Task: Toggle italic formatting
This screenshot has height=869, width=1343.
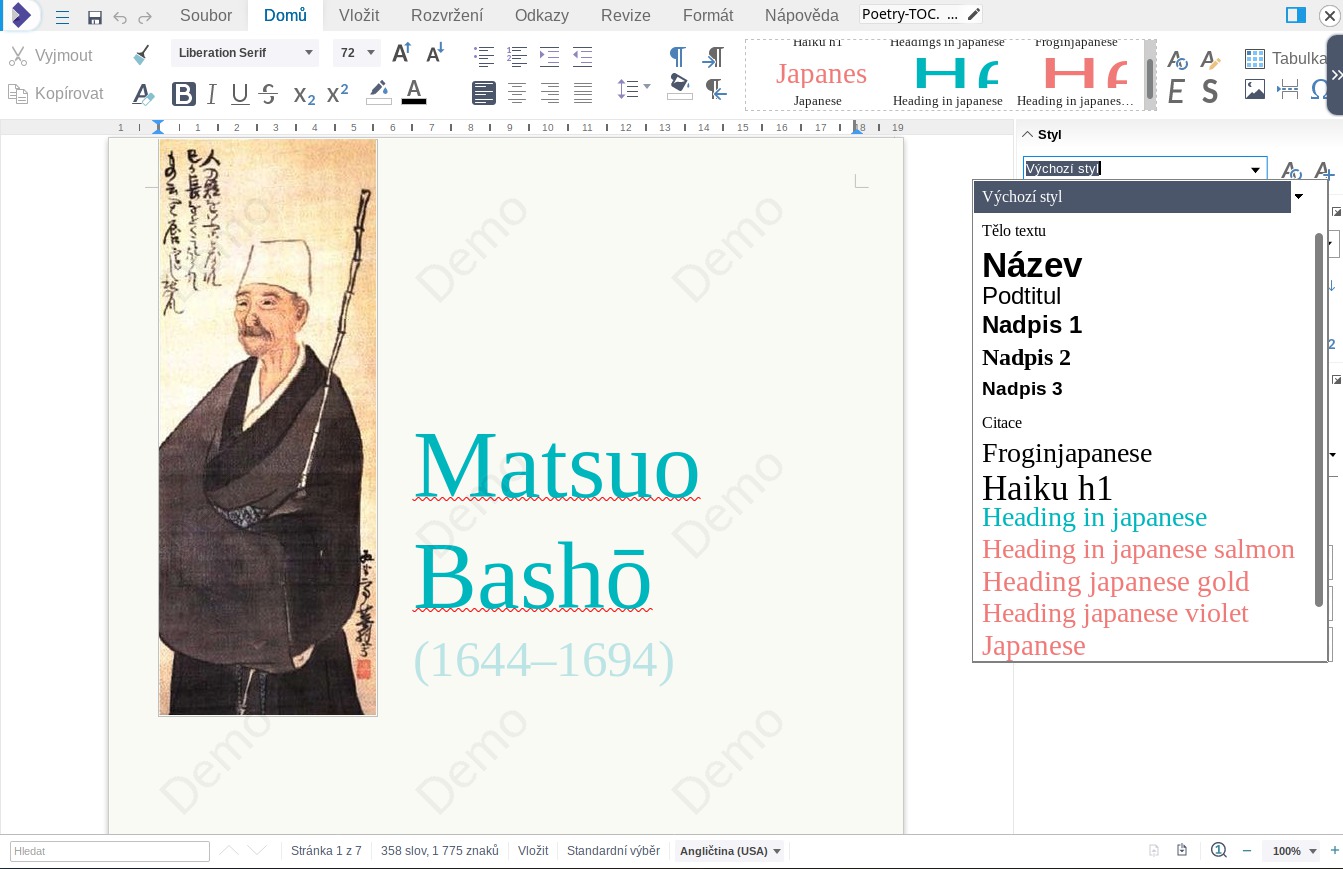Action: [x=211, y=94]
